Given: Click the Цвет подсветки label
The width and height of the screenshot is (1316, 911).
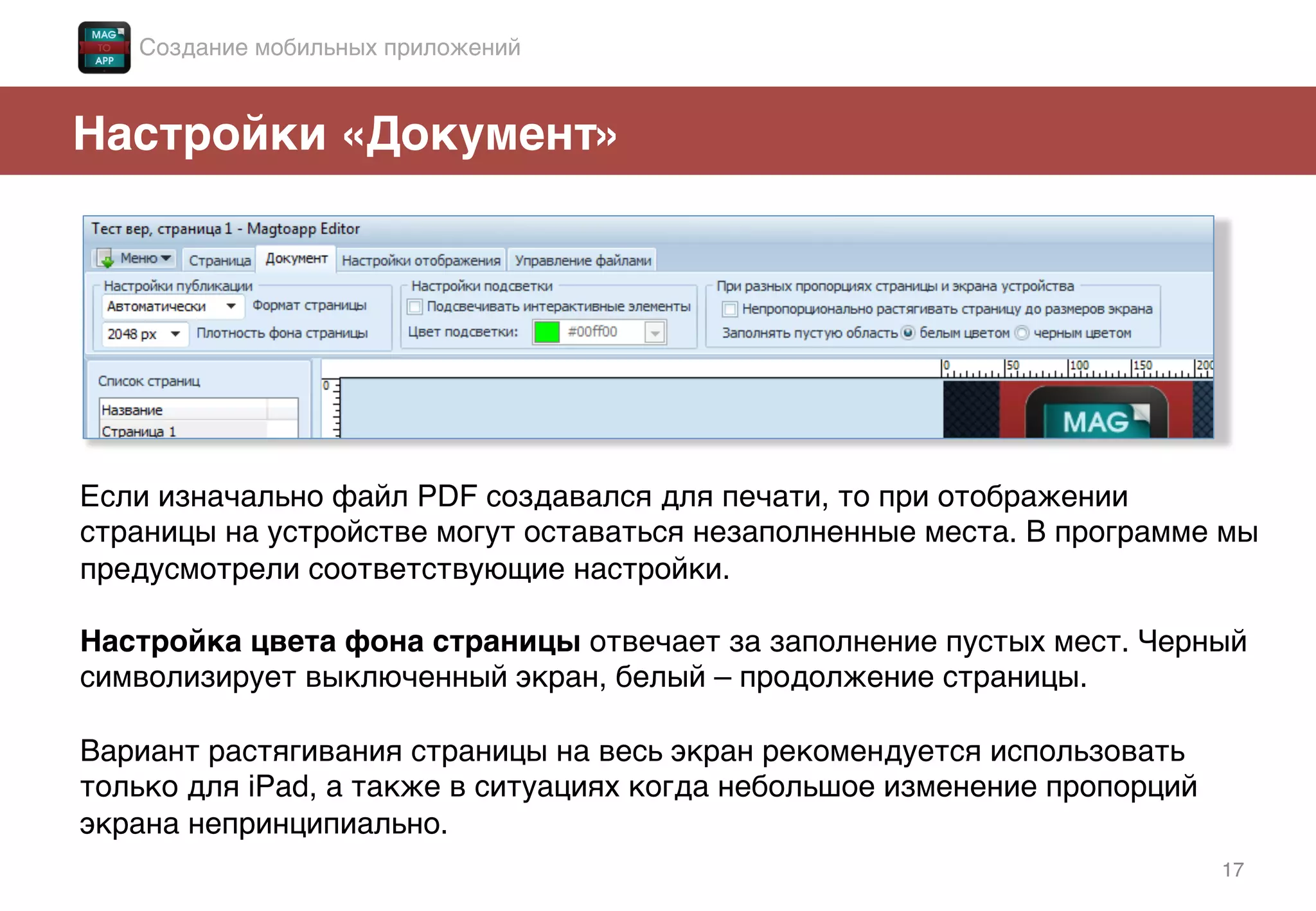Looking at the screenshot, I should (x=463, y=332).
